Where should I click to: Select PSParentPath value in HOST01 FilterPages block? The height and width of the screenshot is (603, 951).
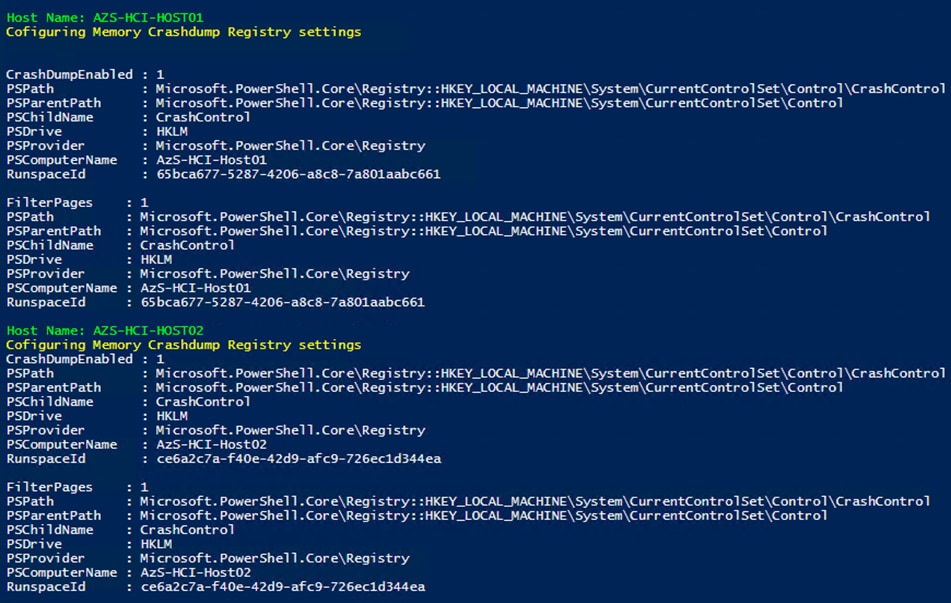(x=484, y=231)
